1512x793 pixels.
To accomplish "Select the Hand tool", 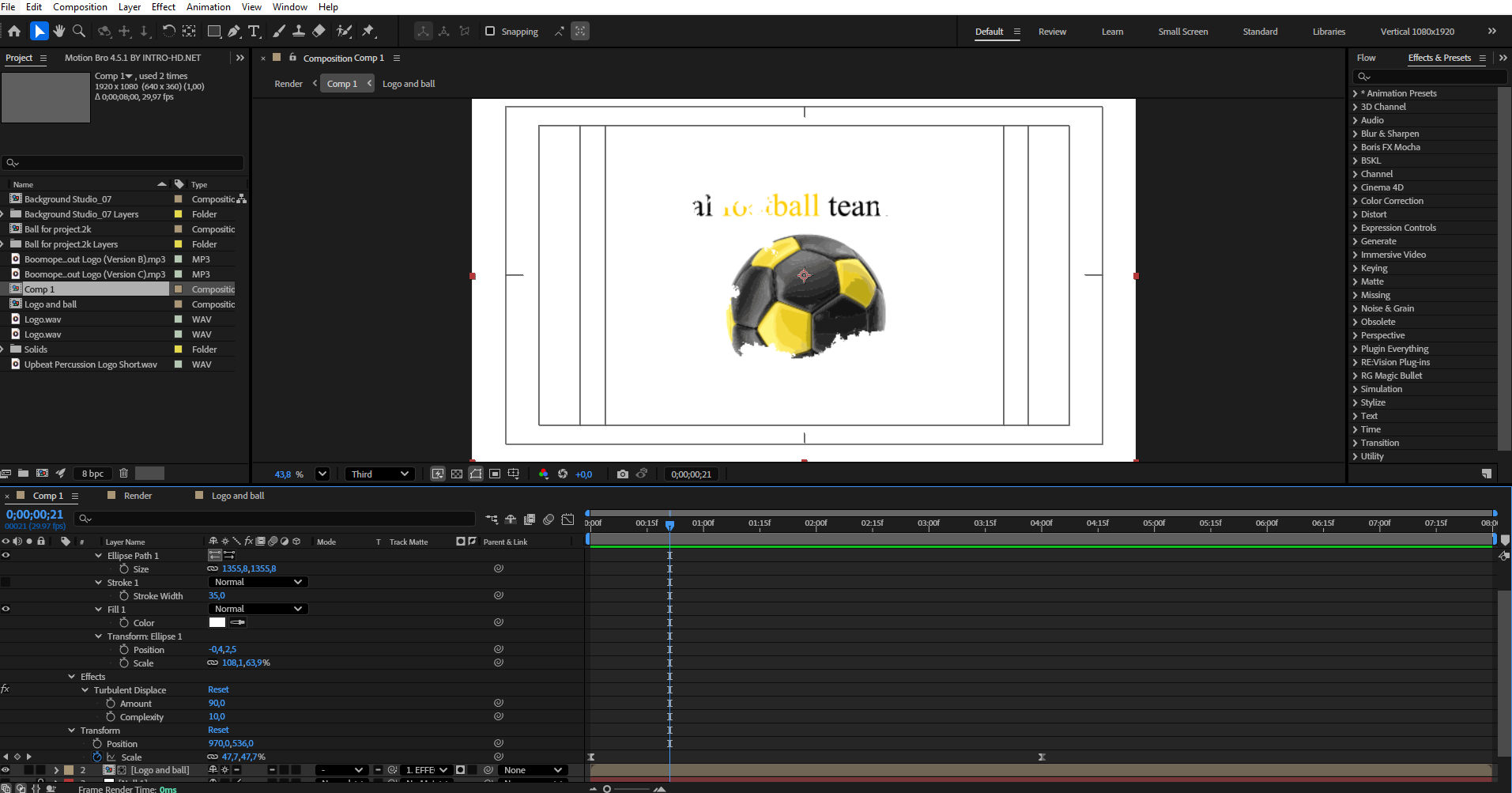I will pos(59,32).
